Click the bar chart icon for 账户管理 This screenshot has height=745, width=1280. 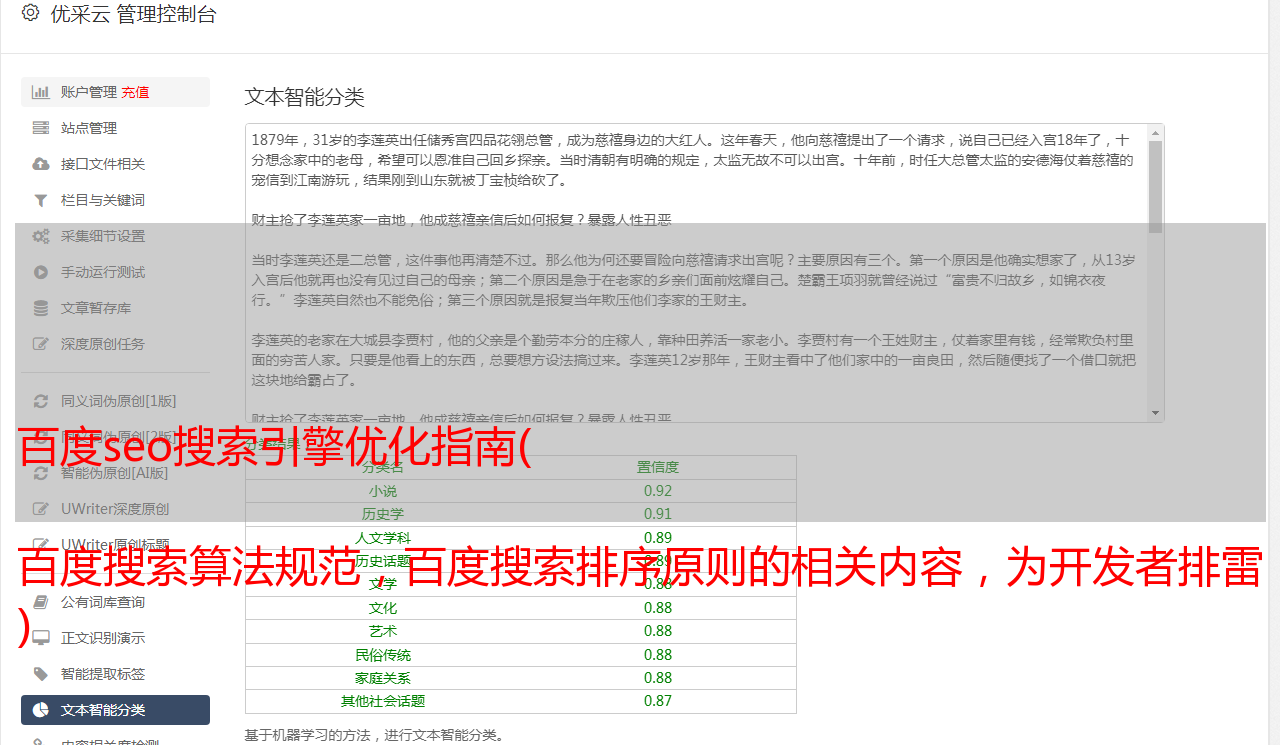coord(41,92)
